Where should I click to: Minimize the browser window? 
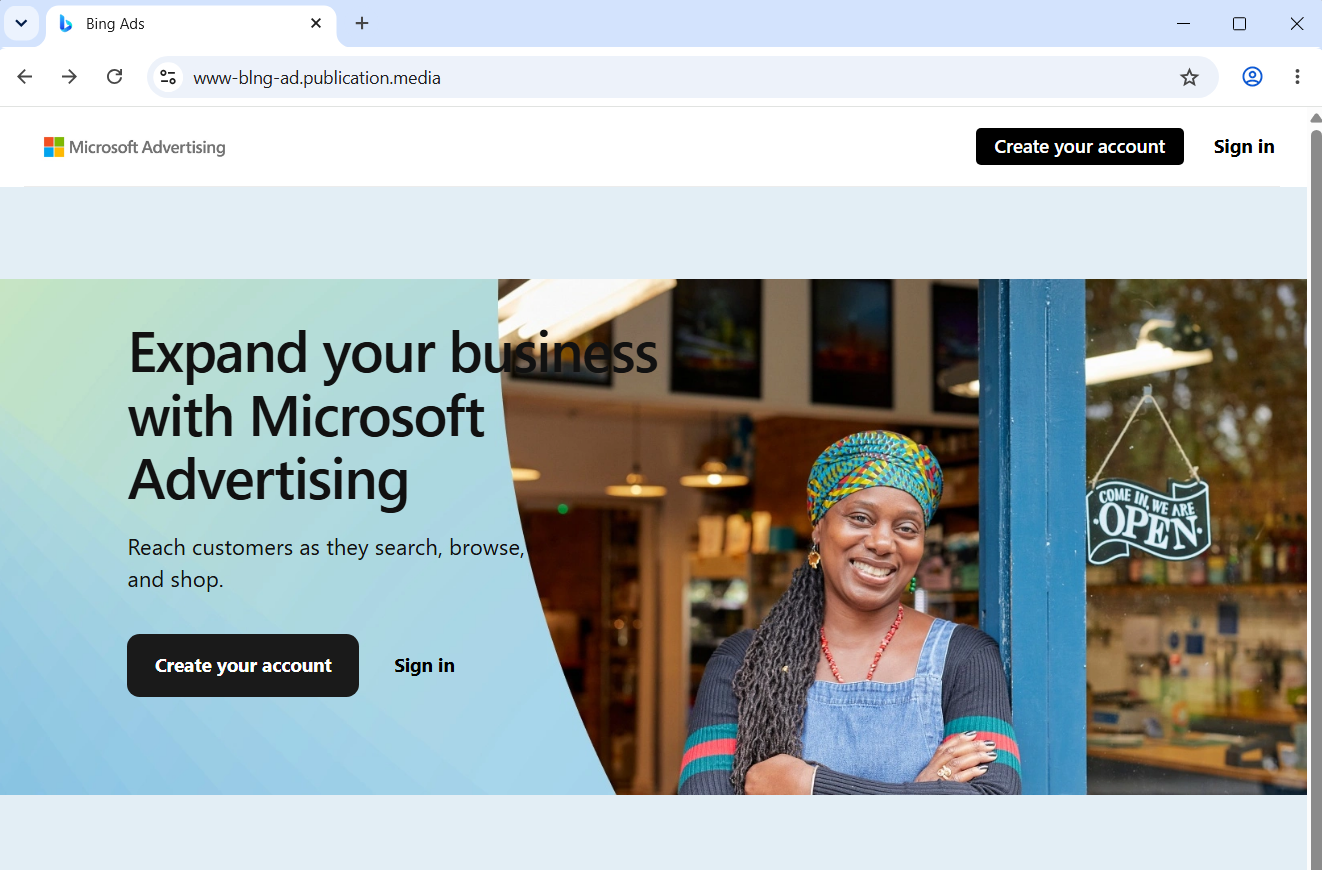(x=1183, y=23)
